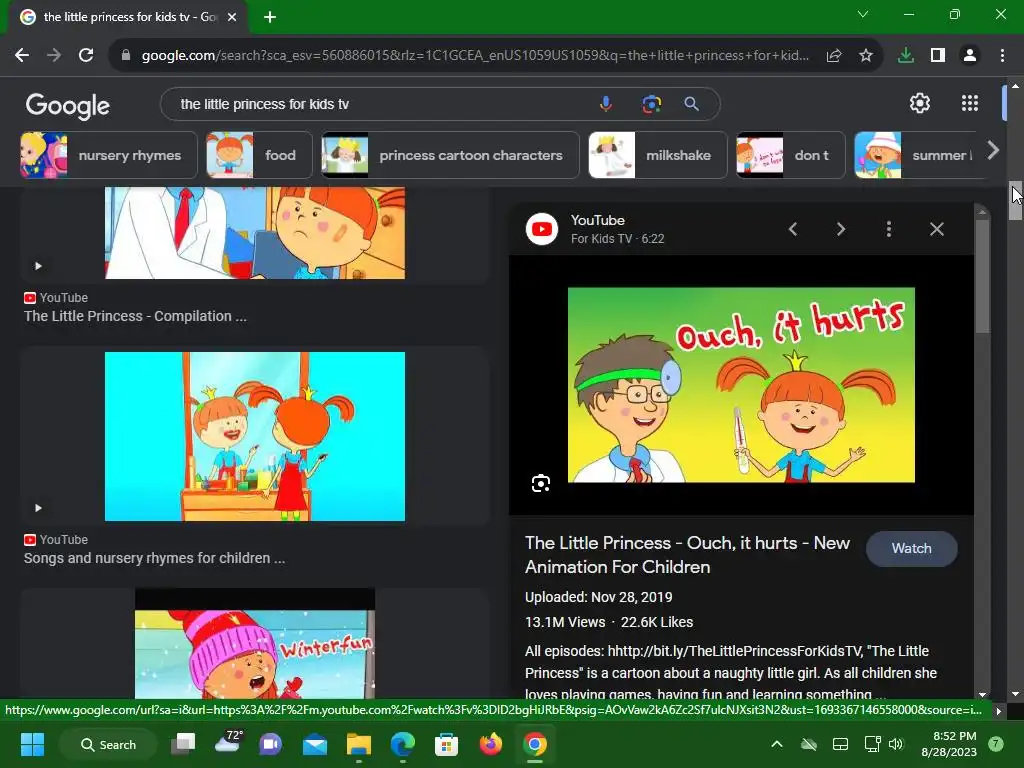Select 'princess cartoon characters' filter chip
Image resolution: width=1024 pixels, height=768 pixels.
450,155
